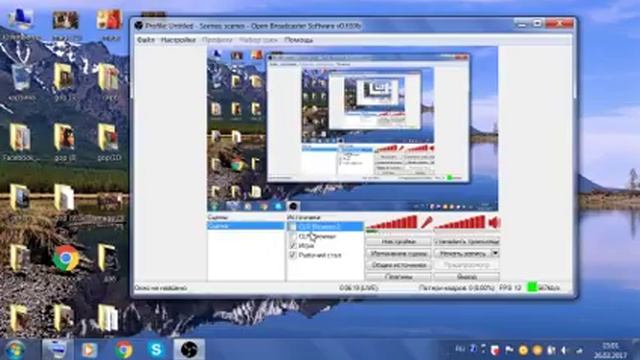Click the Выход button
The height and width of the screenshot is (360, 640).
point(467,277)
